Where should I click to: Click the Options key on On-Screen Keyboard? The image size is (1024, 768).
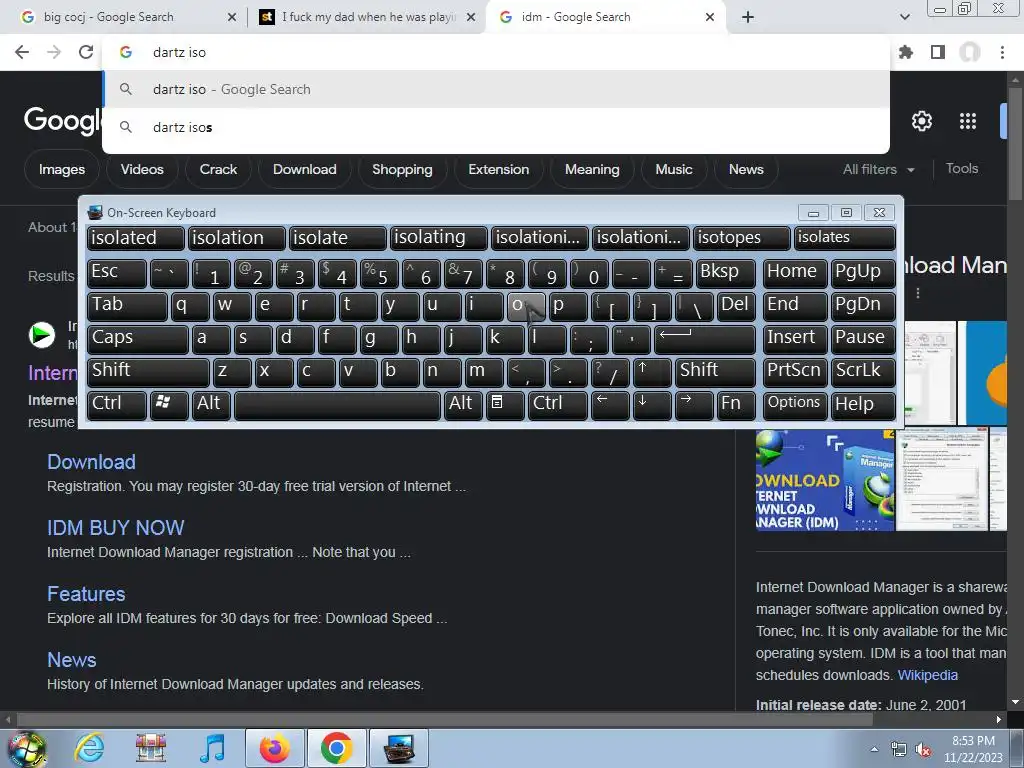pos(795,405)
